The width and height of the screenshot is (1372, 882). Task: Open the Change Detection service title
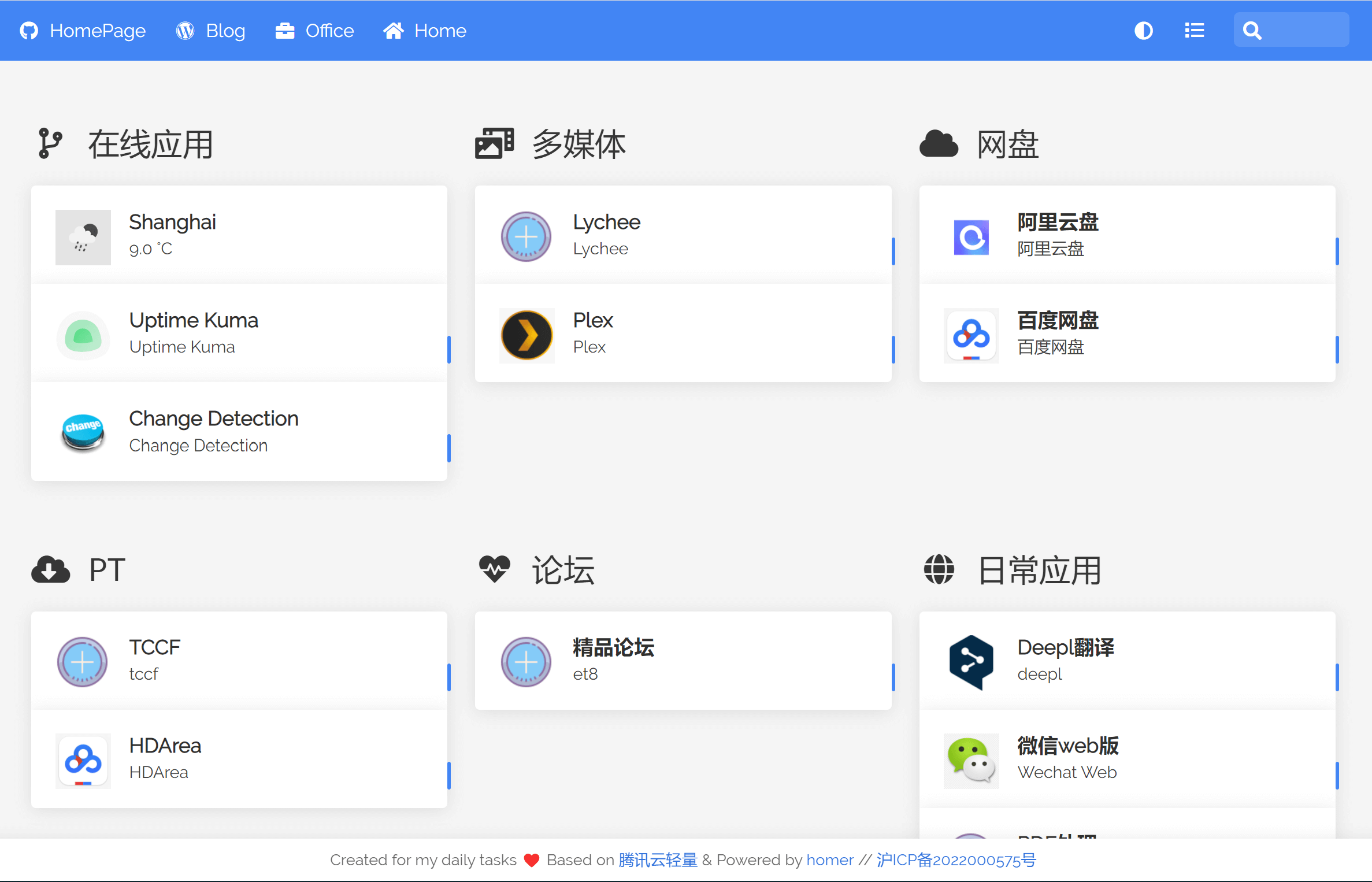pyautogui.click(x=214, y=418)
